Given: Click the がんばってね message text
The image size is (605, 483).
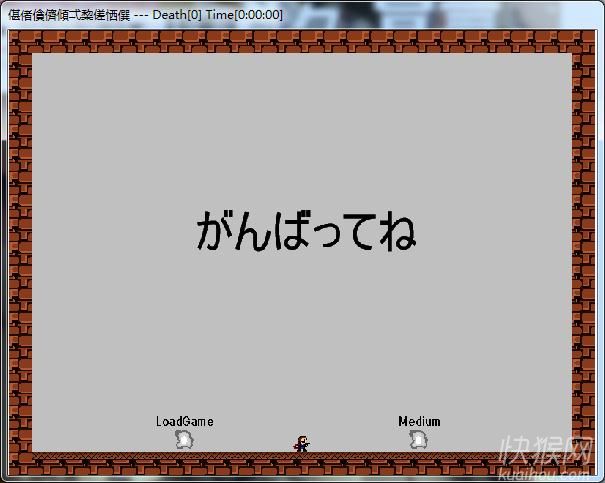Looking at the screenshot, I should click(x=305, y=231).
